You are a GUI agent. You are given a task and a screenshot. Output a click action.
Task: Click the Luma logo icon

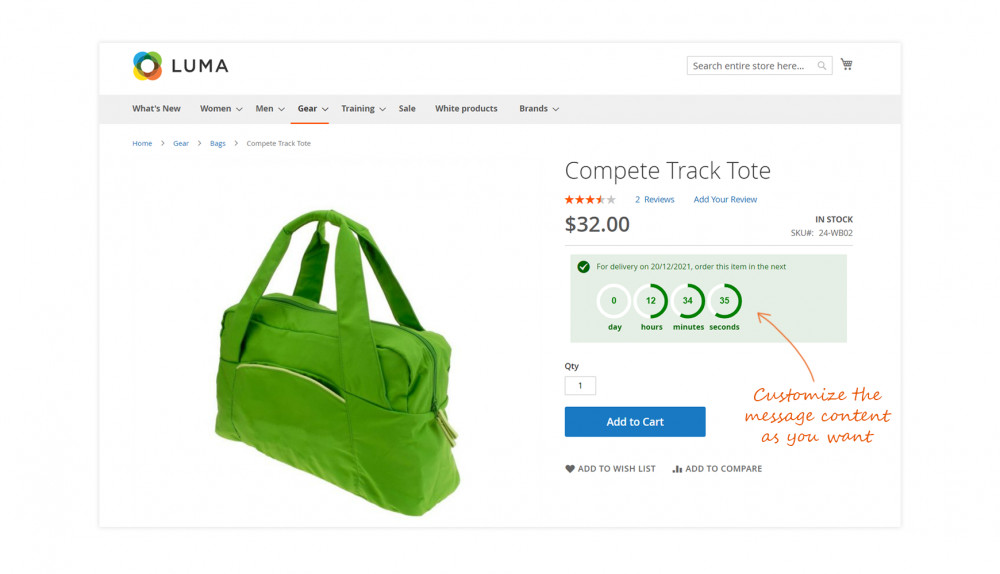tap(147, 66)
